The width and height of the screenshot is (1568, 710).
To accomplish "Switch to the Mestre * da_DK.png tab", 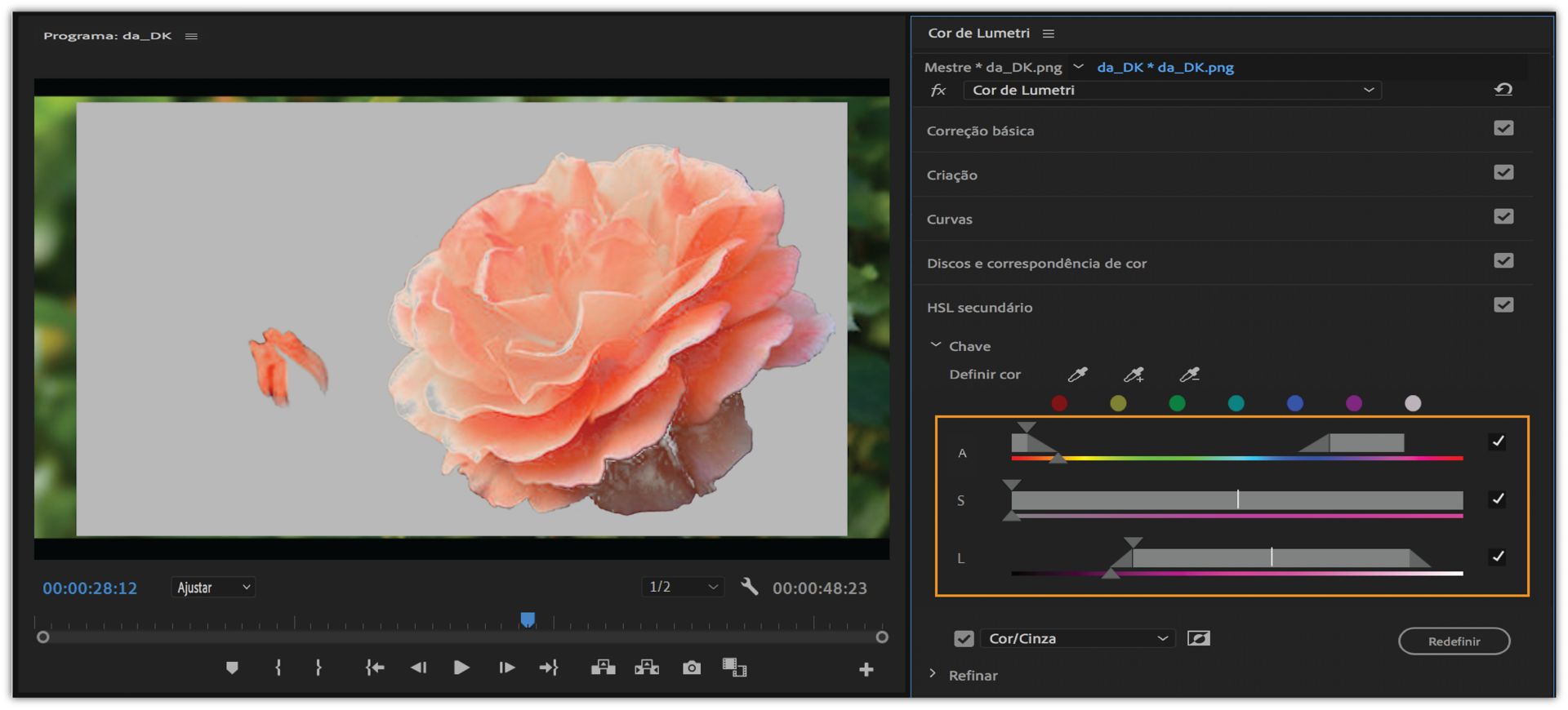I will 993,67.
